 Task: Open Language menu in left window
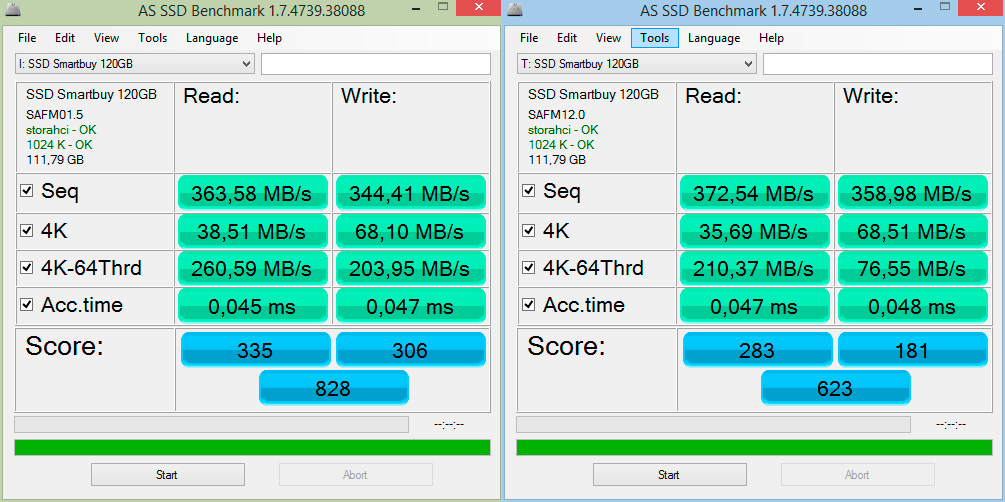click(212, 38)
